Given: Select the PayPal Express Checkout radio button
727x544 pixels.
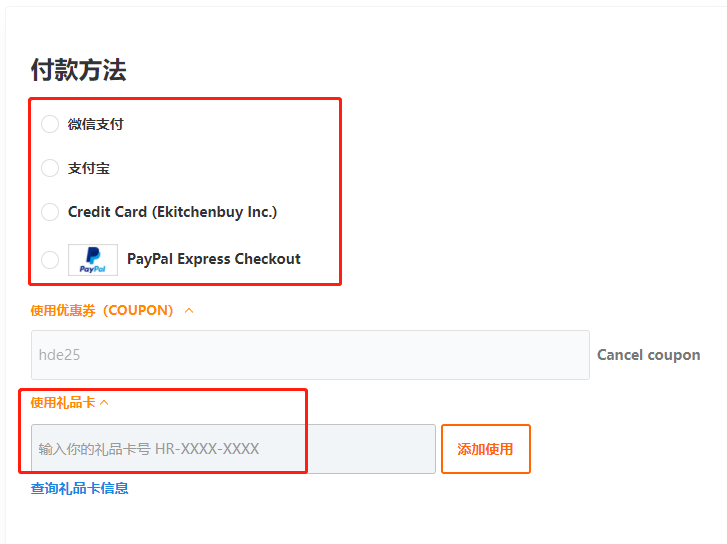Looking at the screenshot, I should tap(50, 259).
